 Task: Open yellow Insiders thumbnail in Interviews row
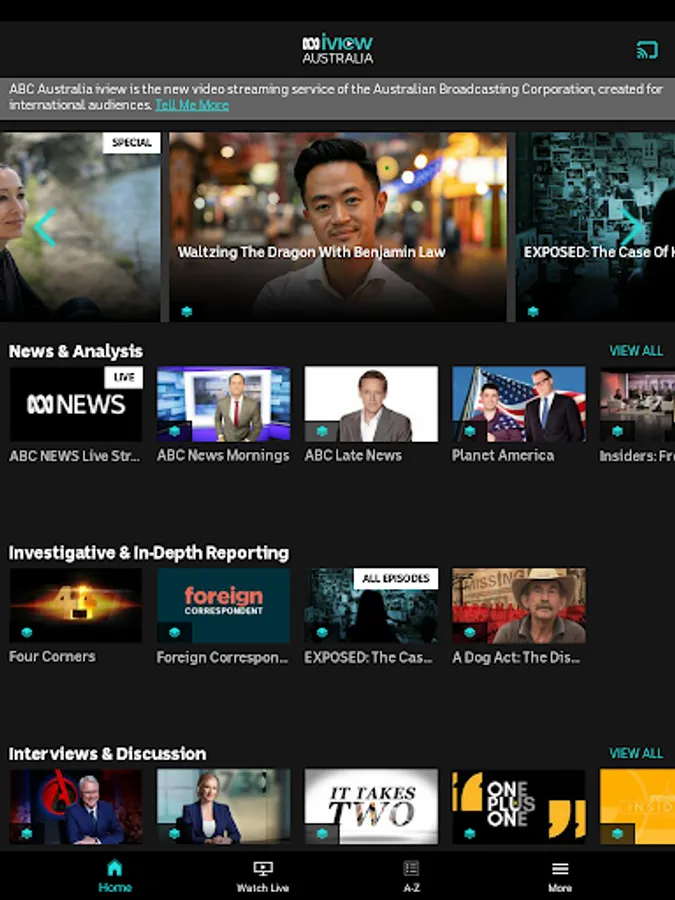point(637,807)
